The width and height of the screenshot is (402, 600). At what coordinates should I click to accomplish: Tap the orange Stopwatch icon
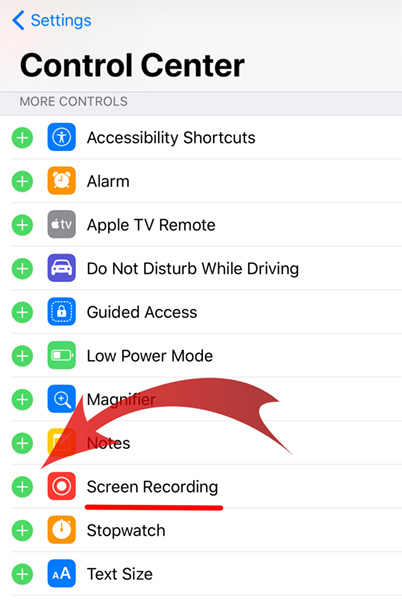61,530
